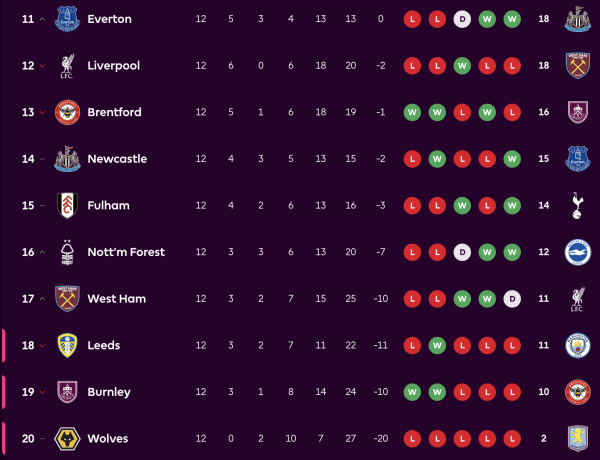The width and height of the screenshot is (600, 460).
Task: Select Liverpool's only win in form guide
Action: point(461,66)
